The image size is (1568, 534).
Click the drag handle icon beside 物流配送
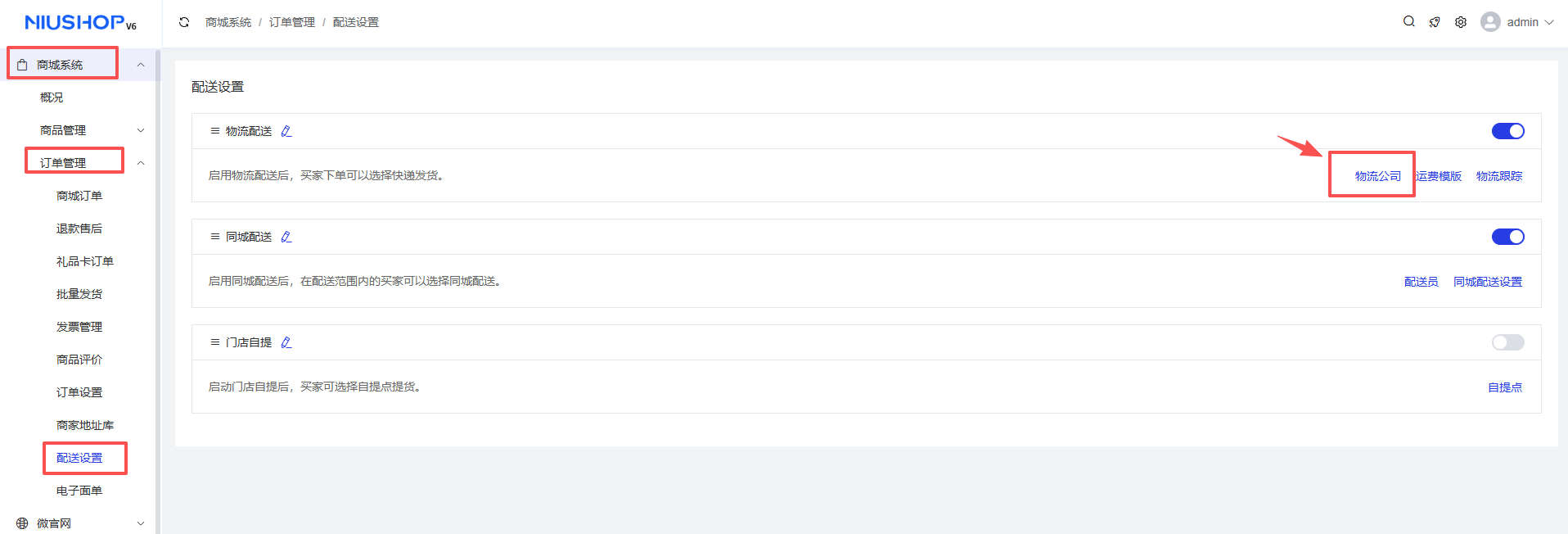215,131
